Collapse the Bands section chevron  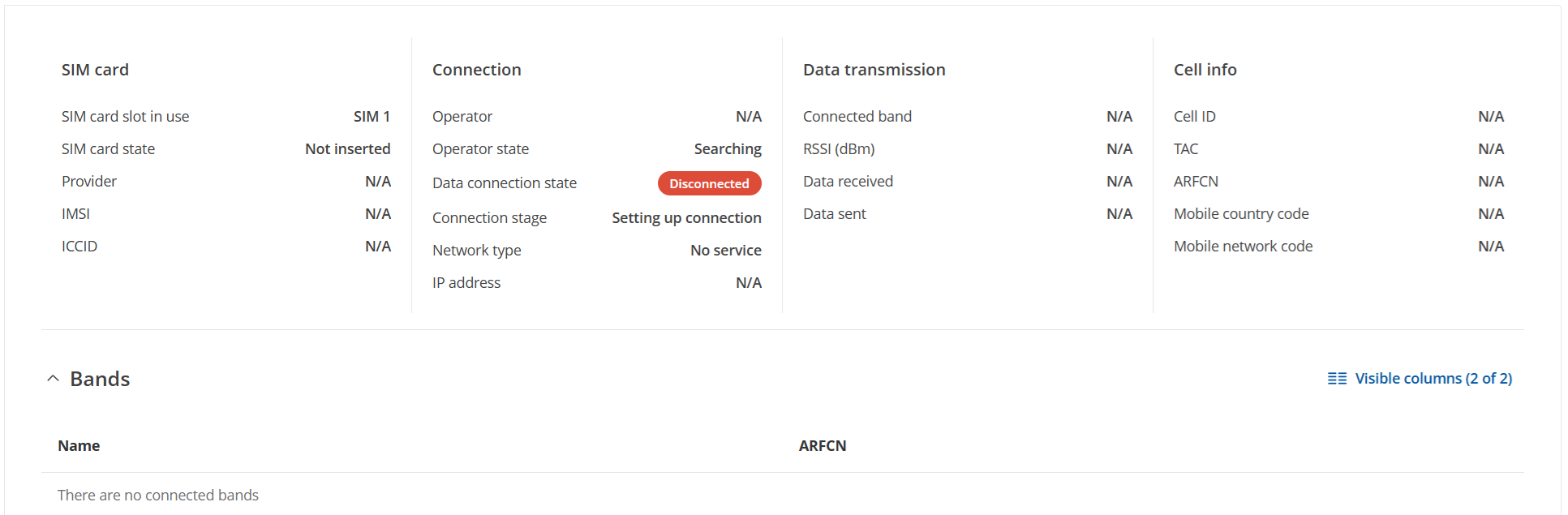pos(53,379)
